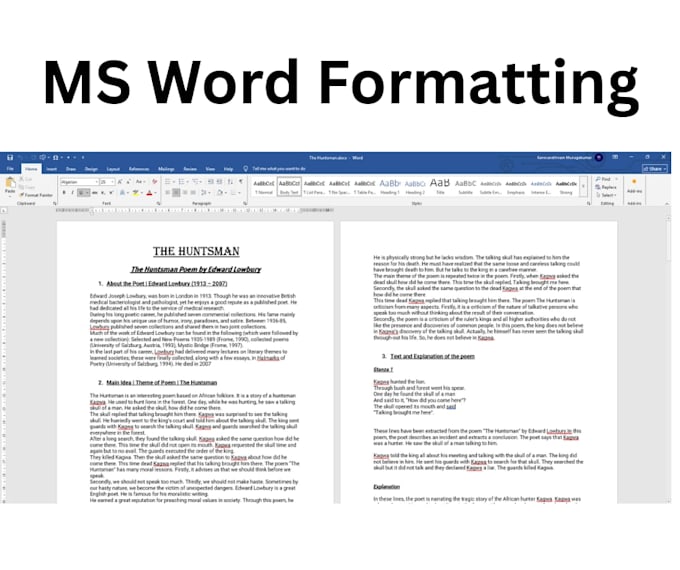Open the Paragraph dialog launcher

245,204
